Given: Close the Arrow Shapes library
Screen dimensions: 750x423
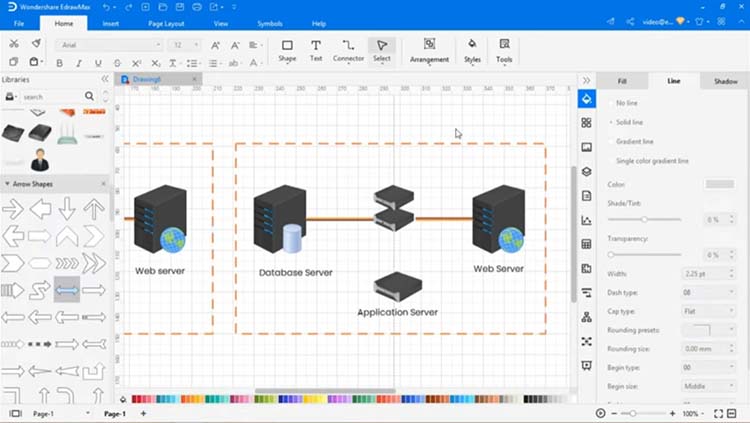Looking at the screenshot, I should [103, 184].
